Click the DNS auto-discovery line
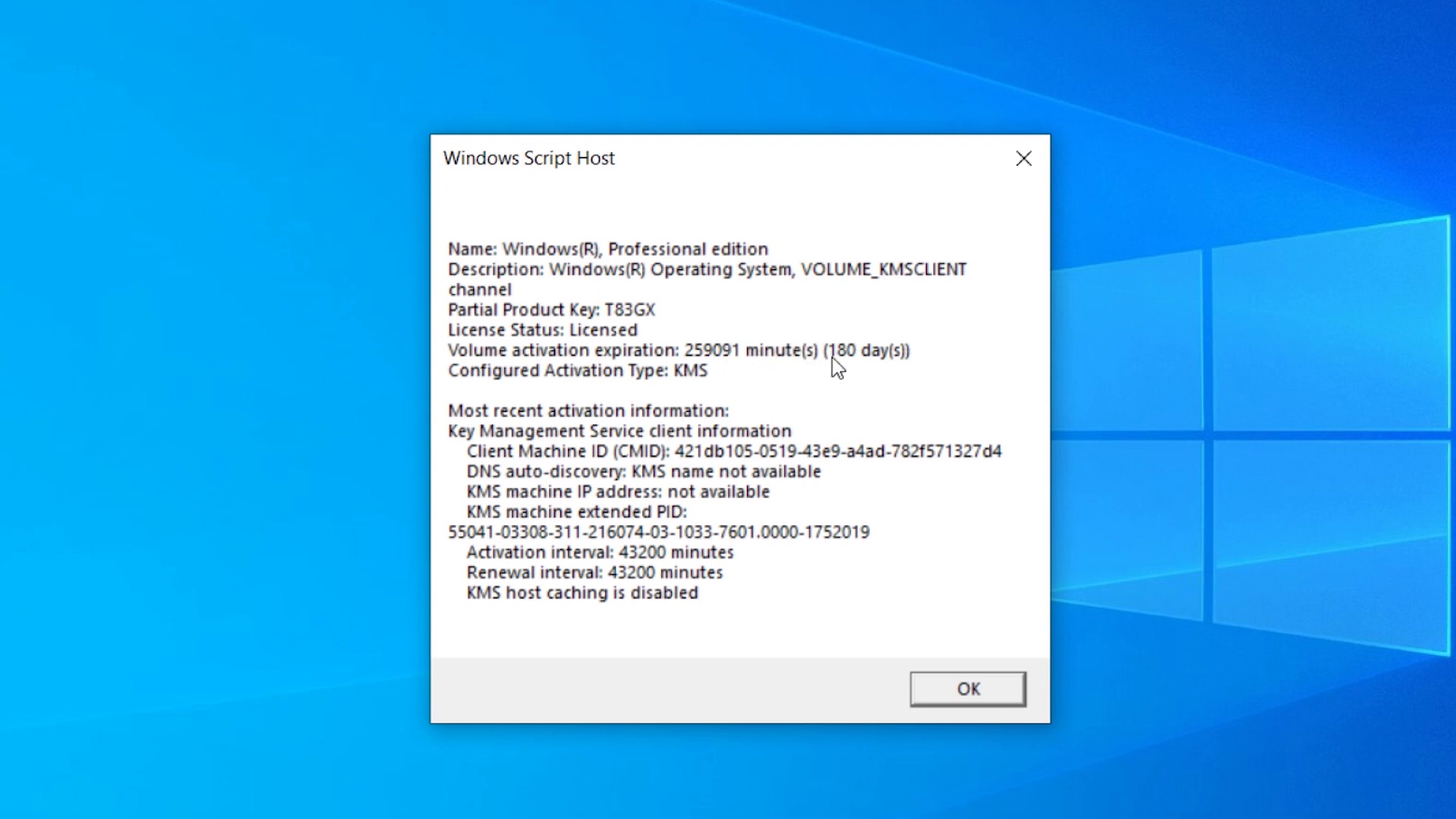1456x819 pixels. [643, 472]
